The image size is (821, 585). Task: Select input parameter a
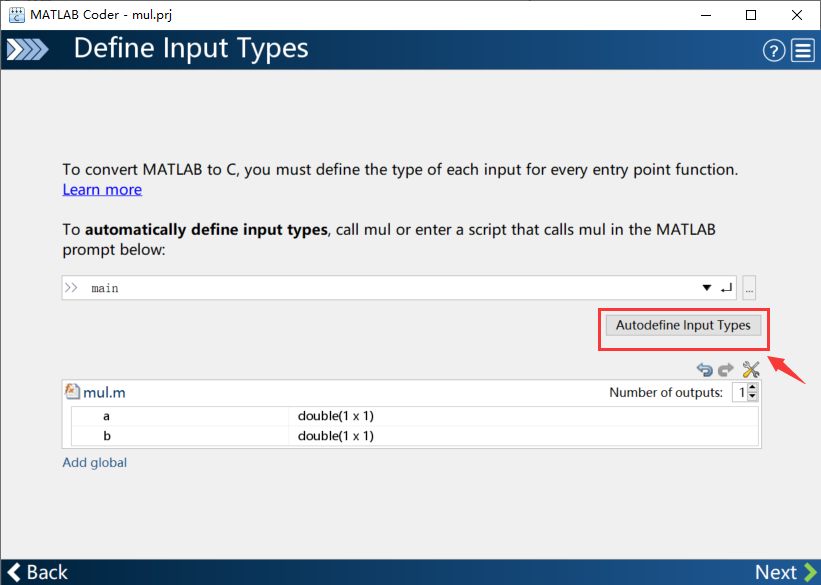106,416
